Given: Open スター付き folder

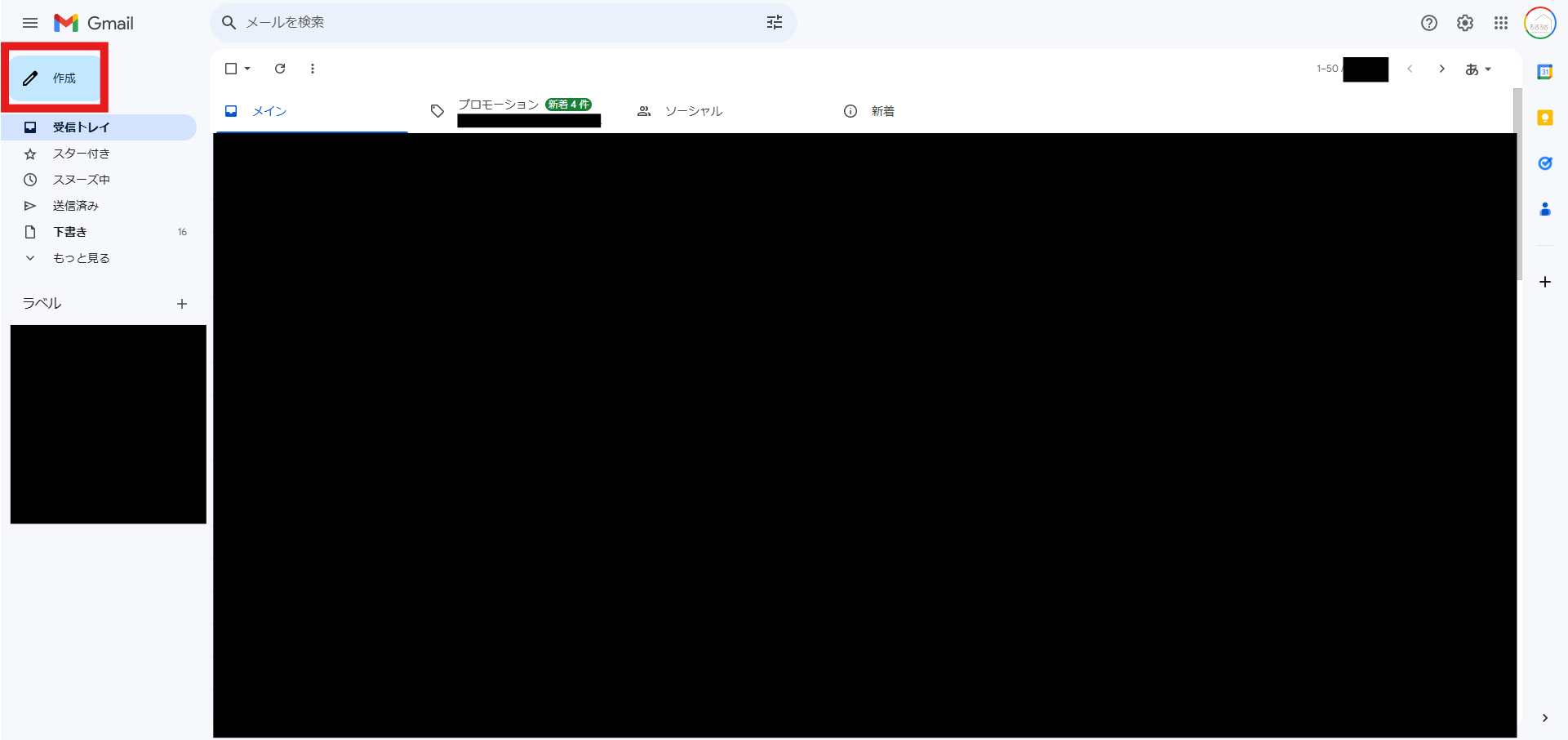Looking at the screenshot, I should click(99, 154).
